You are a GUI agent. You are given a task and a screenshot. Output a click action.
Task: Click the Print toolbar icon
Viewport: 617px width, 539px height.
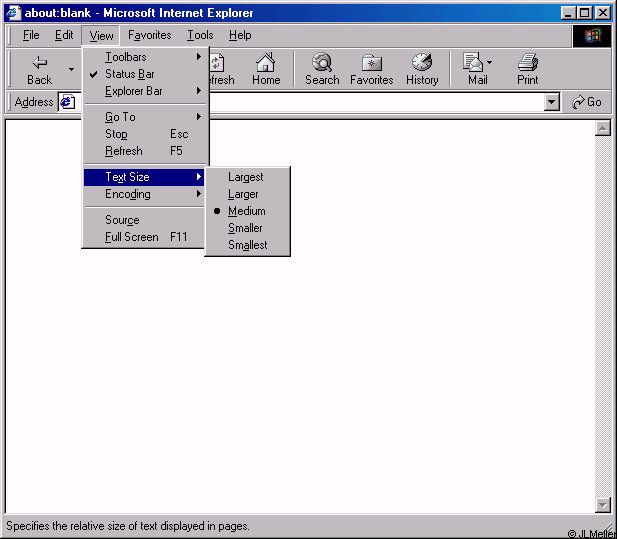point(528,63)
